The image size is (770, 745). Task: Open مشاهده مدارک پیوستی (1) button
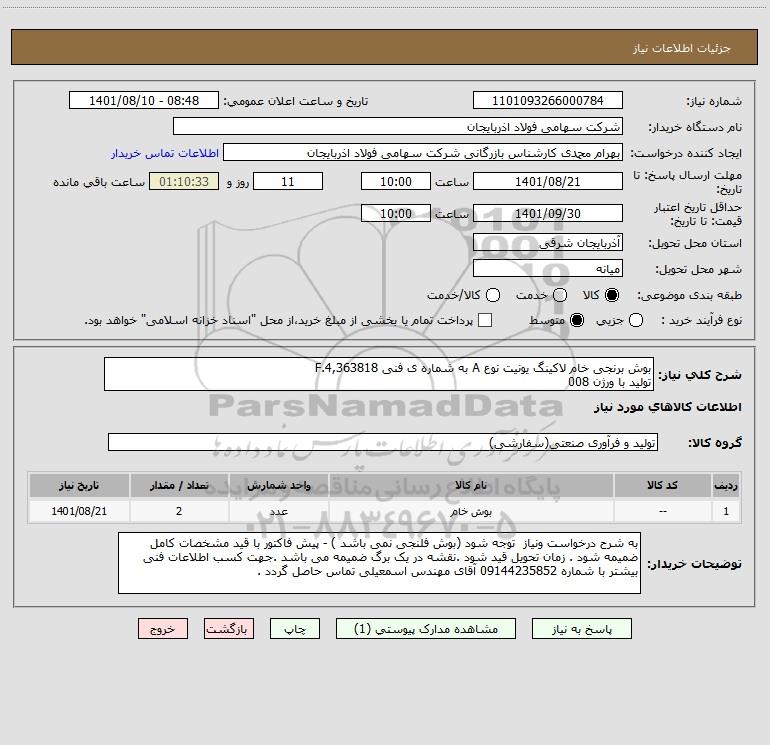(426, 629)
